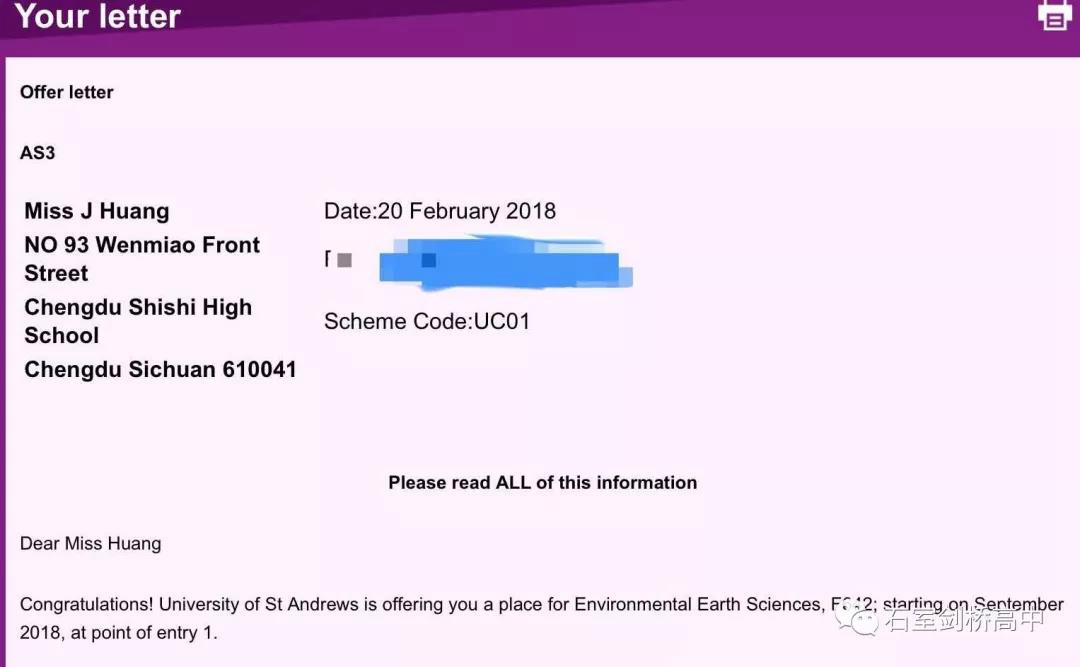Click the word "Congratulations!" in the letter
1080x667 pixels.
point(87,605)
